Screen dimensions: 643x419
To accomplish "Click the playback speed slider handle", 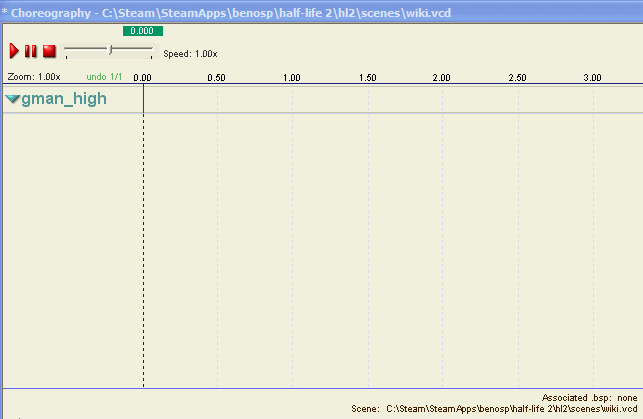I will pos(110,50).
